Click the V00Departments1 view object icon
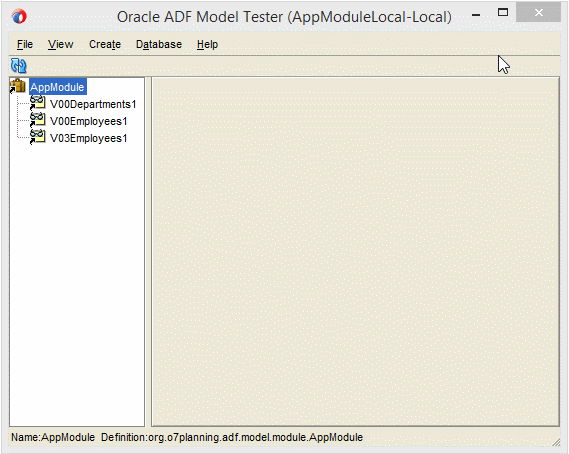 [37, 103]
